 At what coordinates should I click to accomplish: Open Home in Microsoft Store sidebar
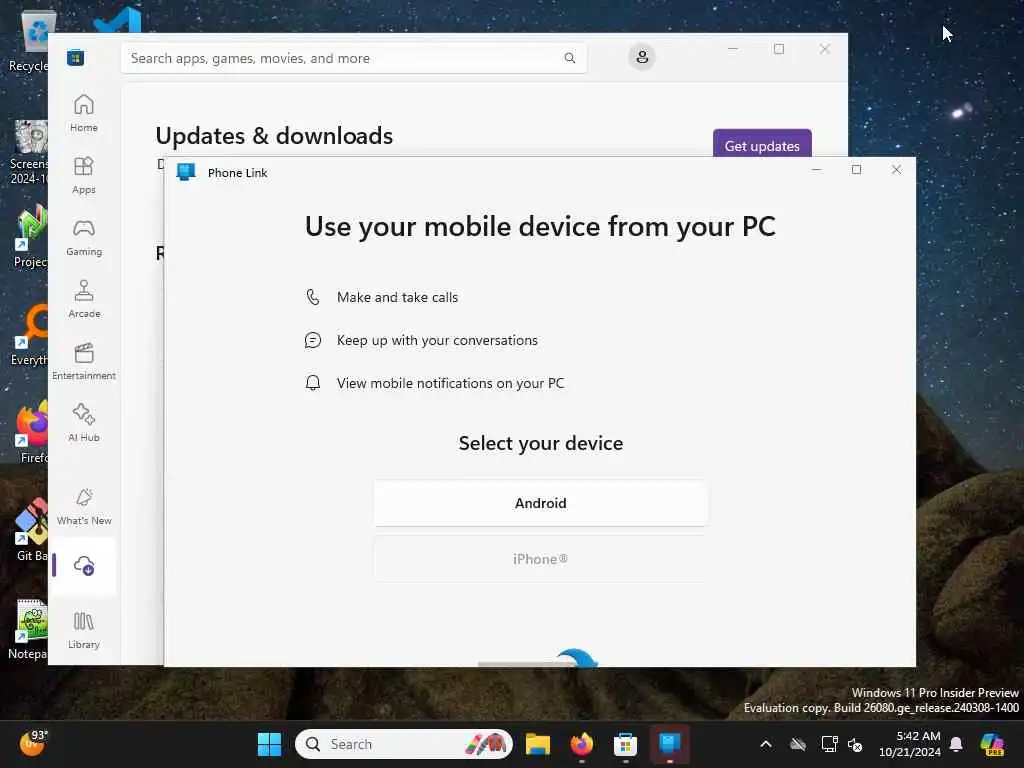pyautogui.click(x=84, y=113)
